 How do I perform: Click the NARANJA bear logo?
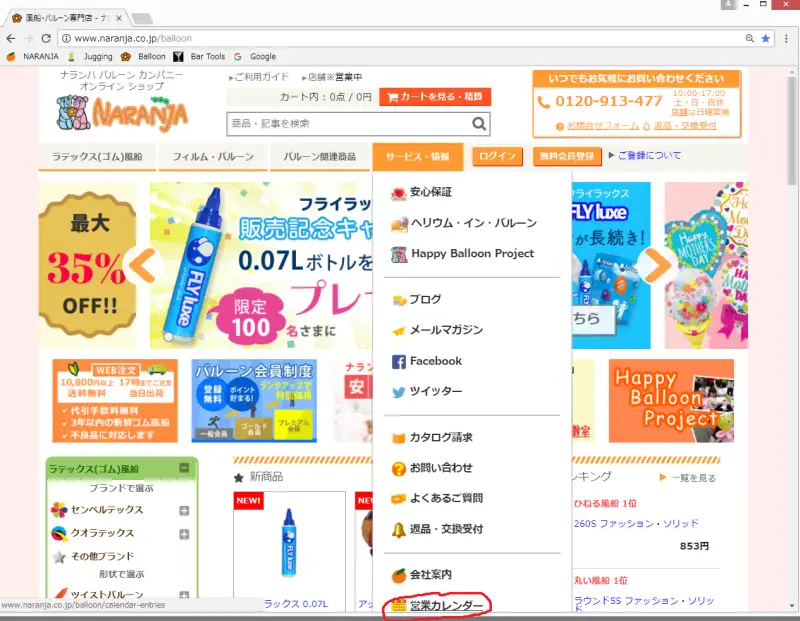tap(121, 112)
